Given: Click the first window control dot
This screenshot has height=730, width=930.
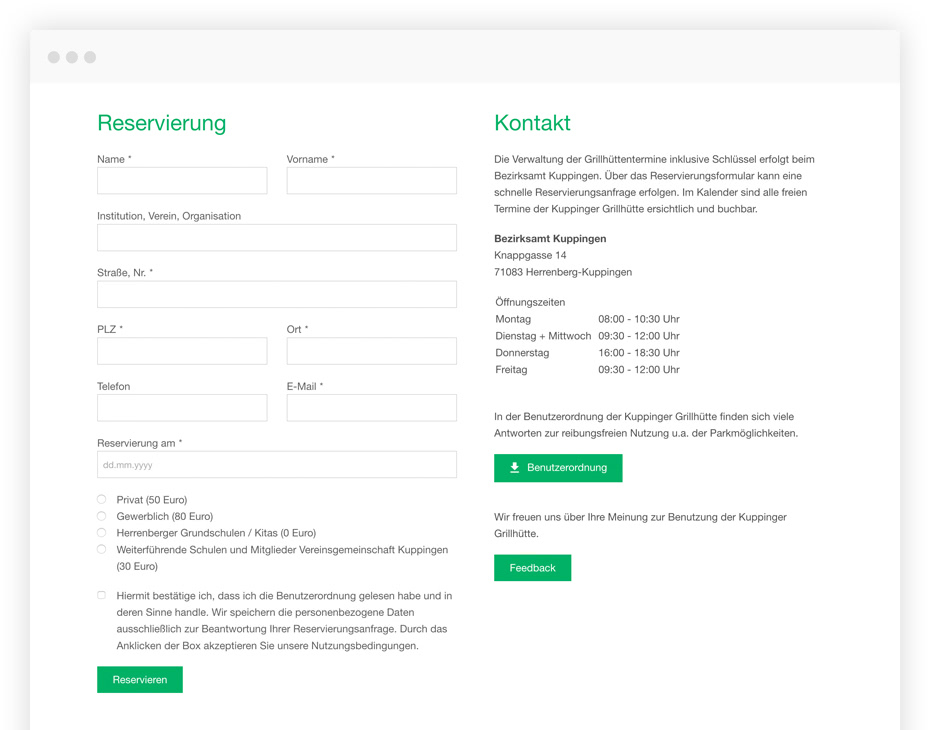Looking at the screenshot, I should 54,57.
